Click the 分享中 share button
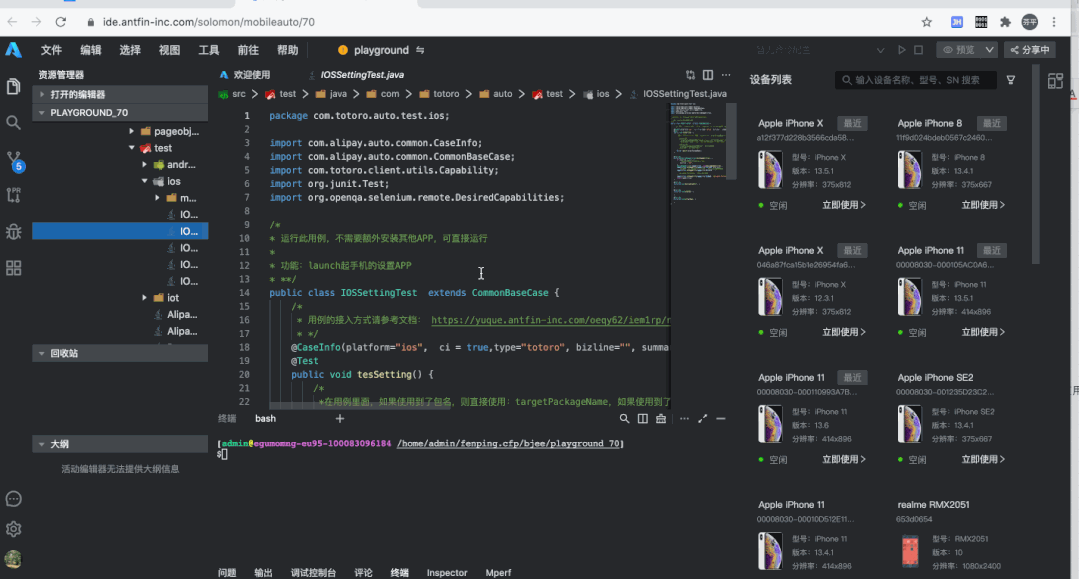The height and width of the screenshot is (579, 1079). pyautogui.click(x=1028, y=50)
